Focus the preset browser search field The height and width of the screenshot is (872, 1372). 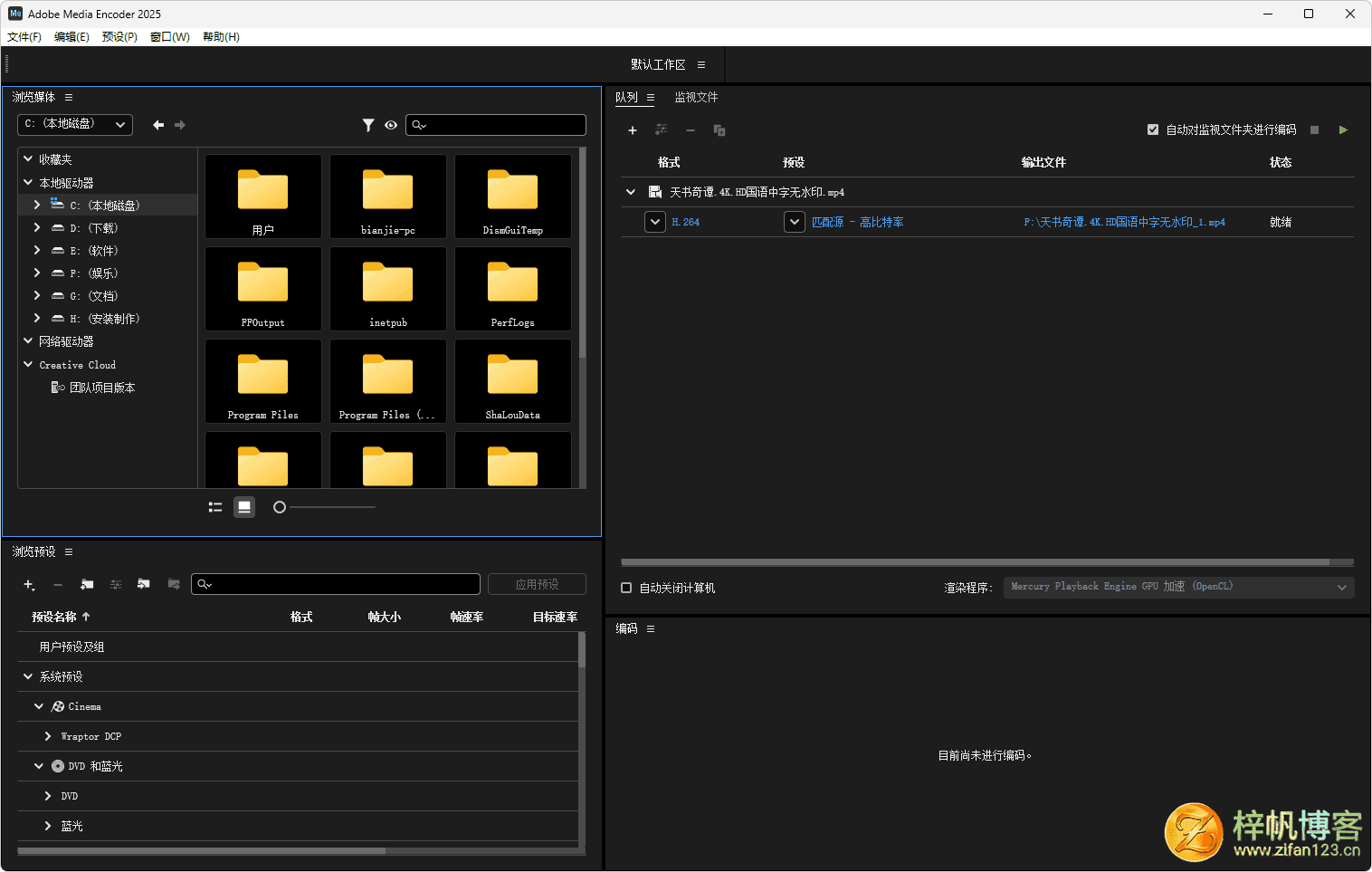pyautogui.click(x=336, y=584)
